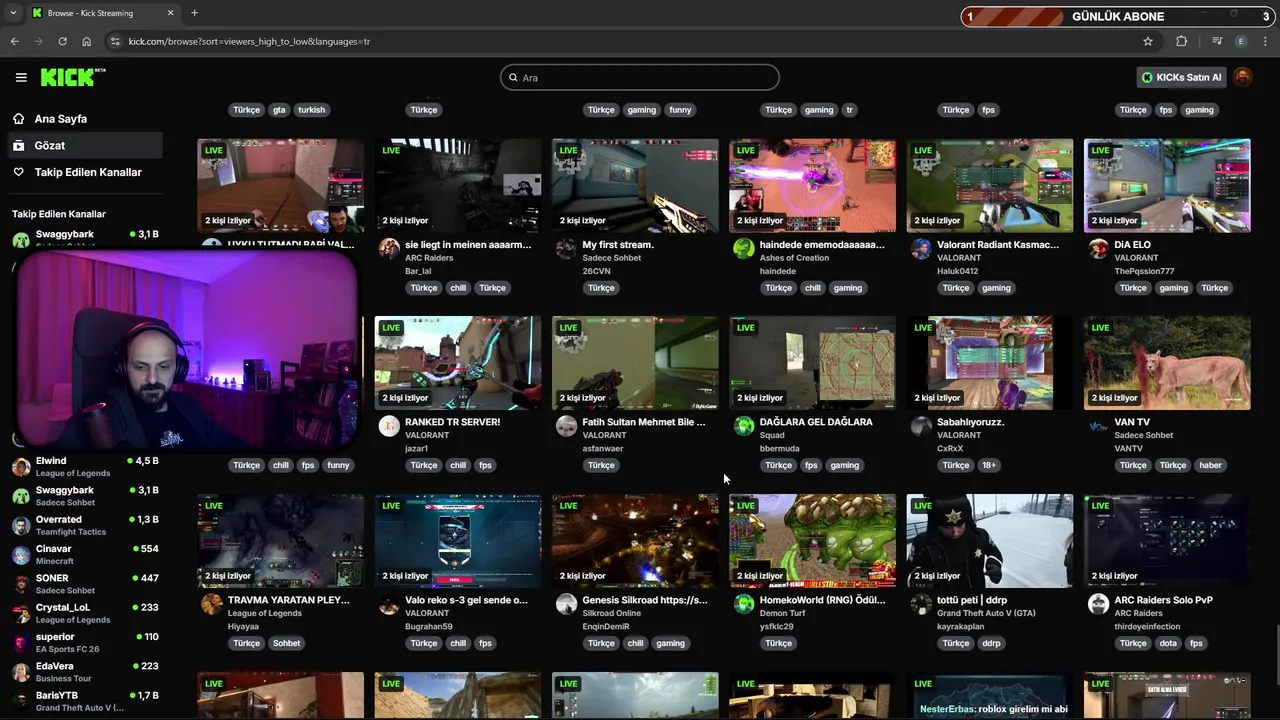Open VANTV channel avatar

[1098, 426]
